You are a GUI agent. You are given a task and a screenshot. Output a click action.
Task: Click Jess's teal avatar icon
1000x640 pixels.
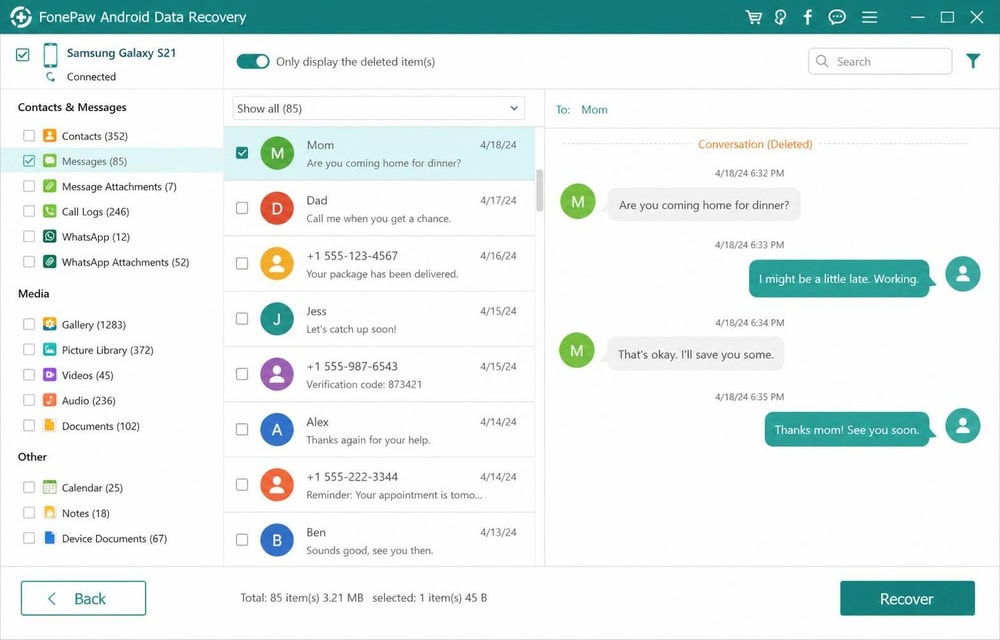[x=277, y=319]
